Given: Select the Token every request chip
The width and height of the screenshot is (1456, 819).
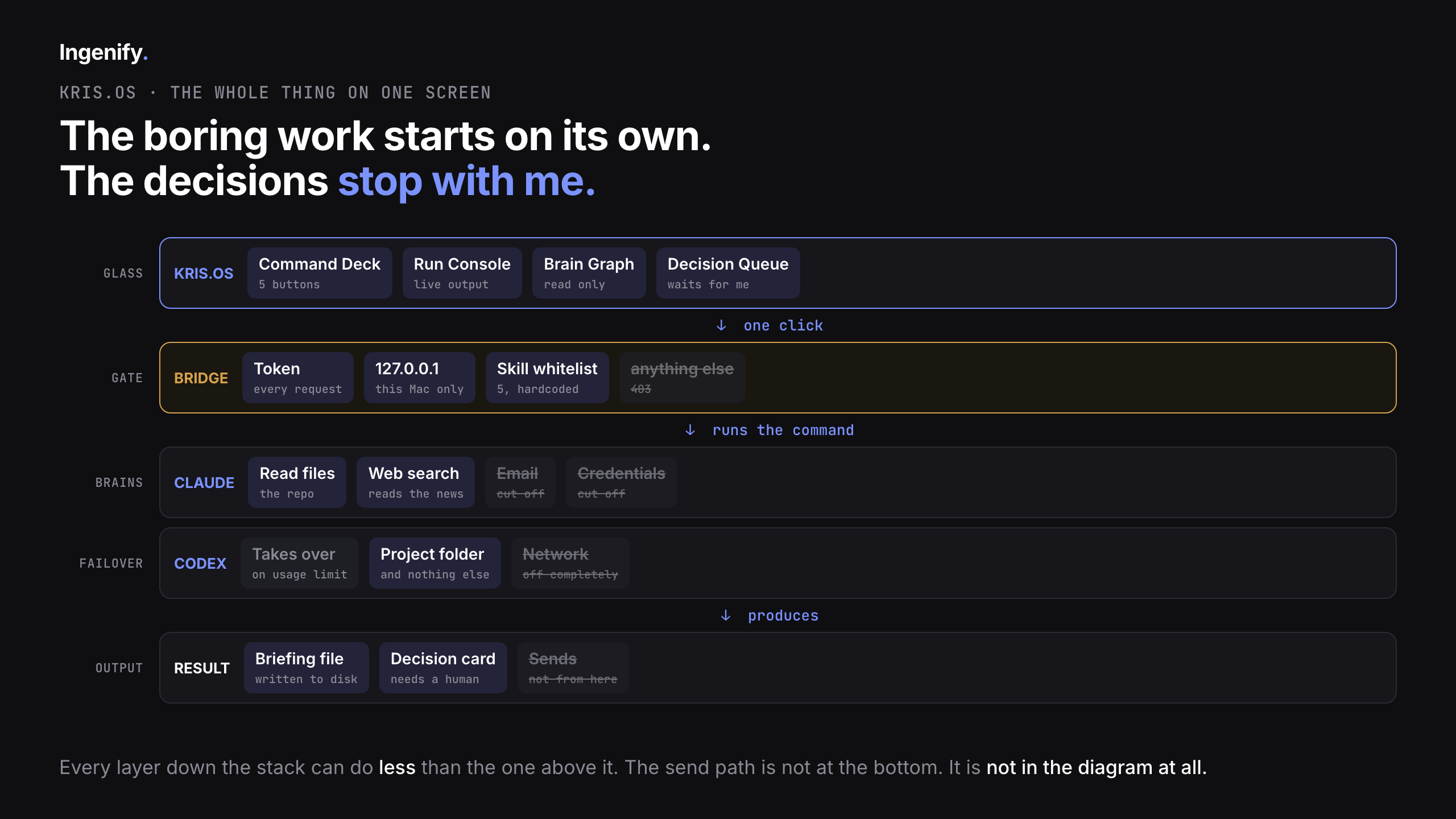Looking at the screenshot, I should point(297,378).
